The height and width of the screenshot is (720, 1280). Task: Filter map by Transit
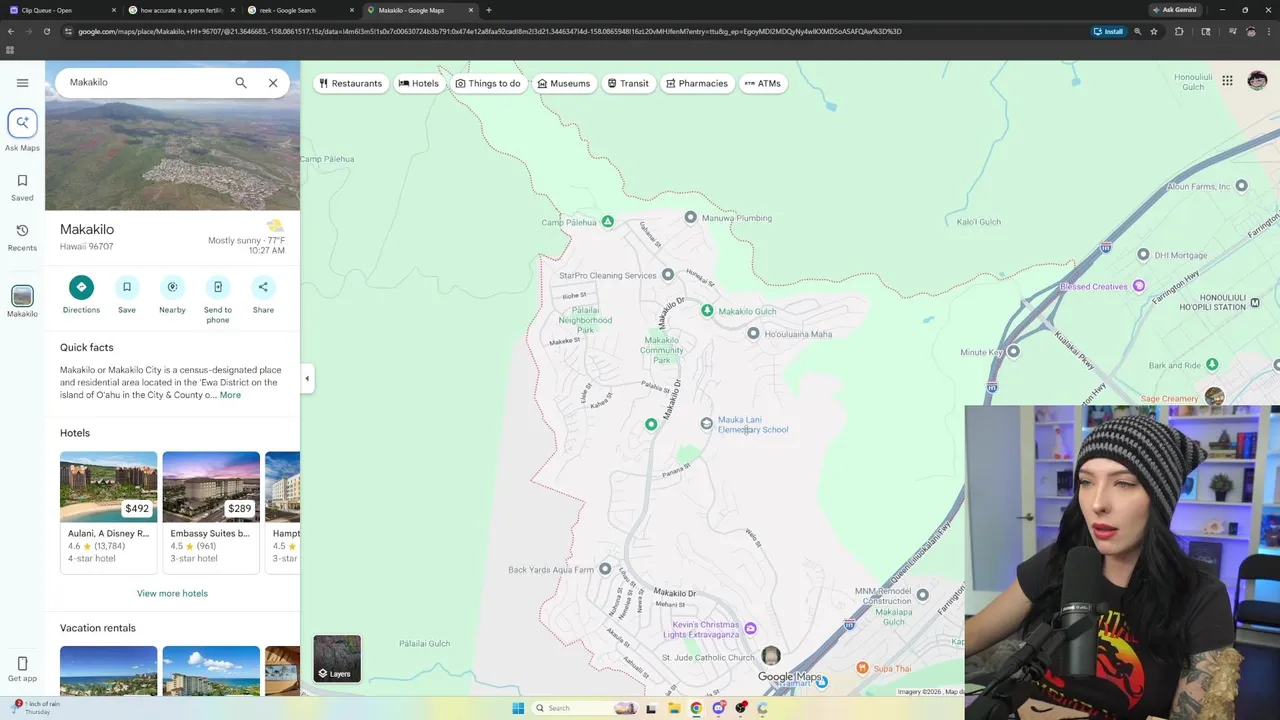coord(628,83)
